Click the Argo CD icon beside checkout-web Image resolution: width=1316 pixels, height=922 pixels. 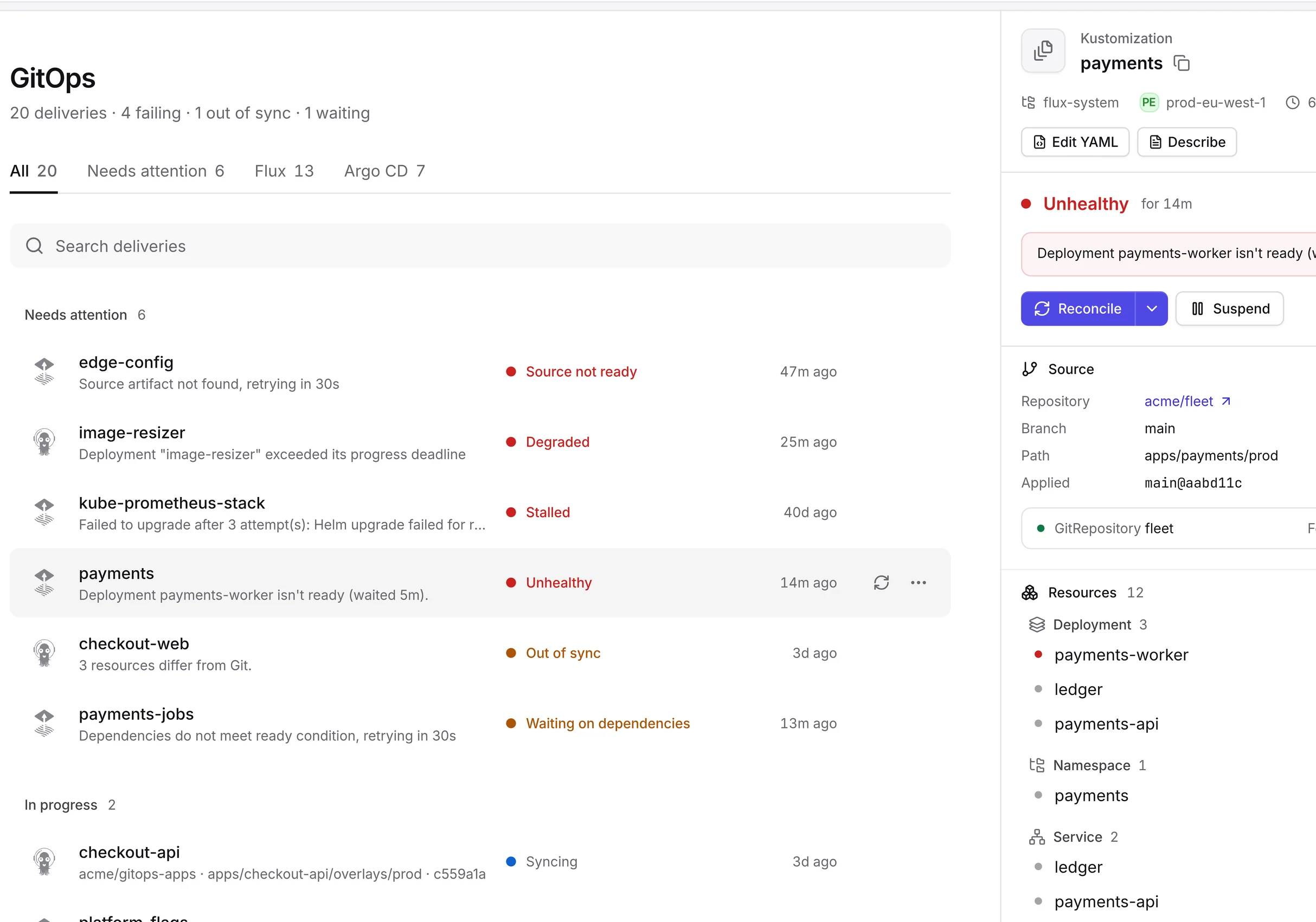pos(44,653)
